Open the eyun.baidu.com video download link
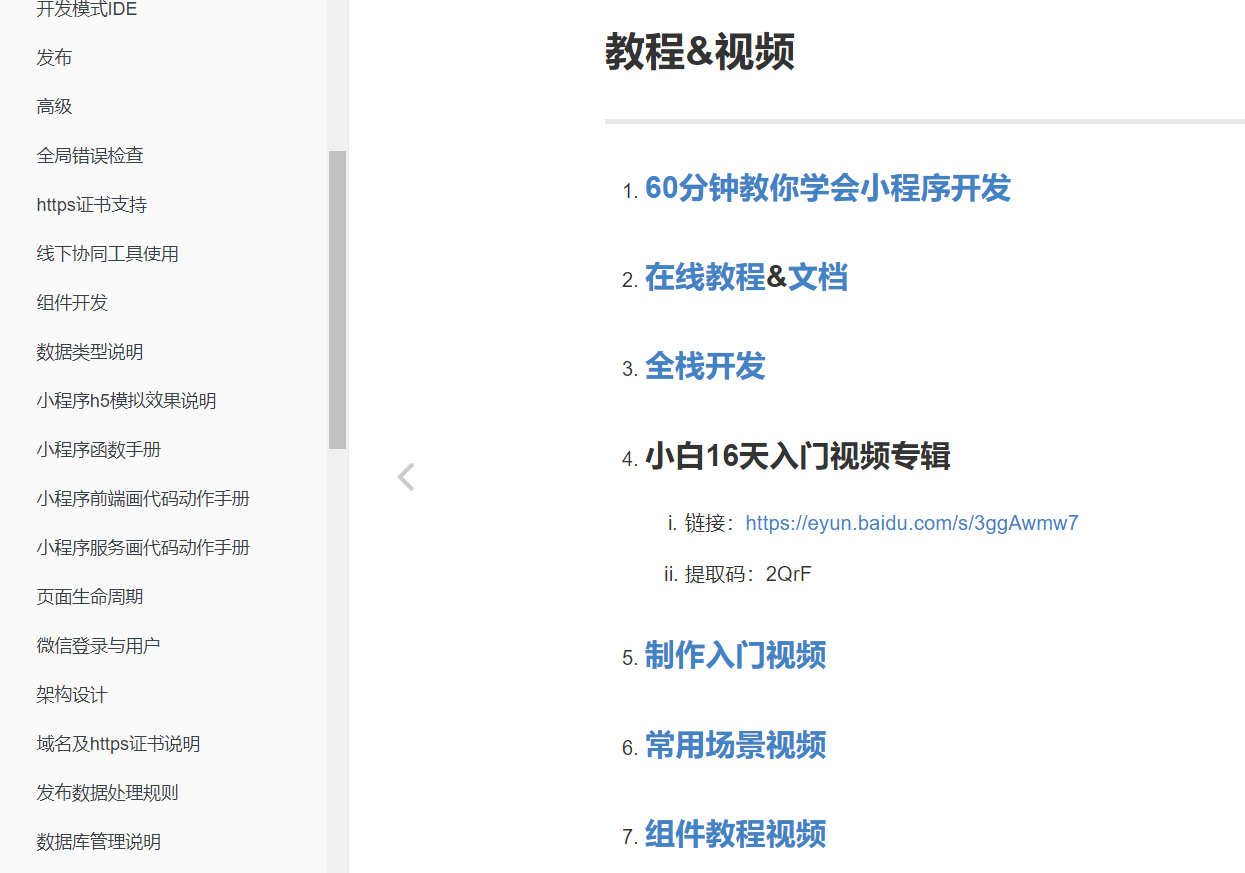1245x873 pixels. tap(911, 523)
